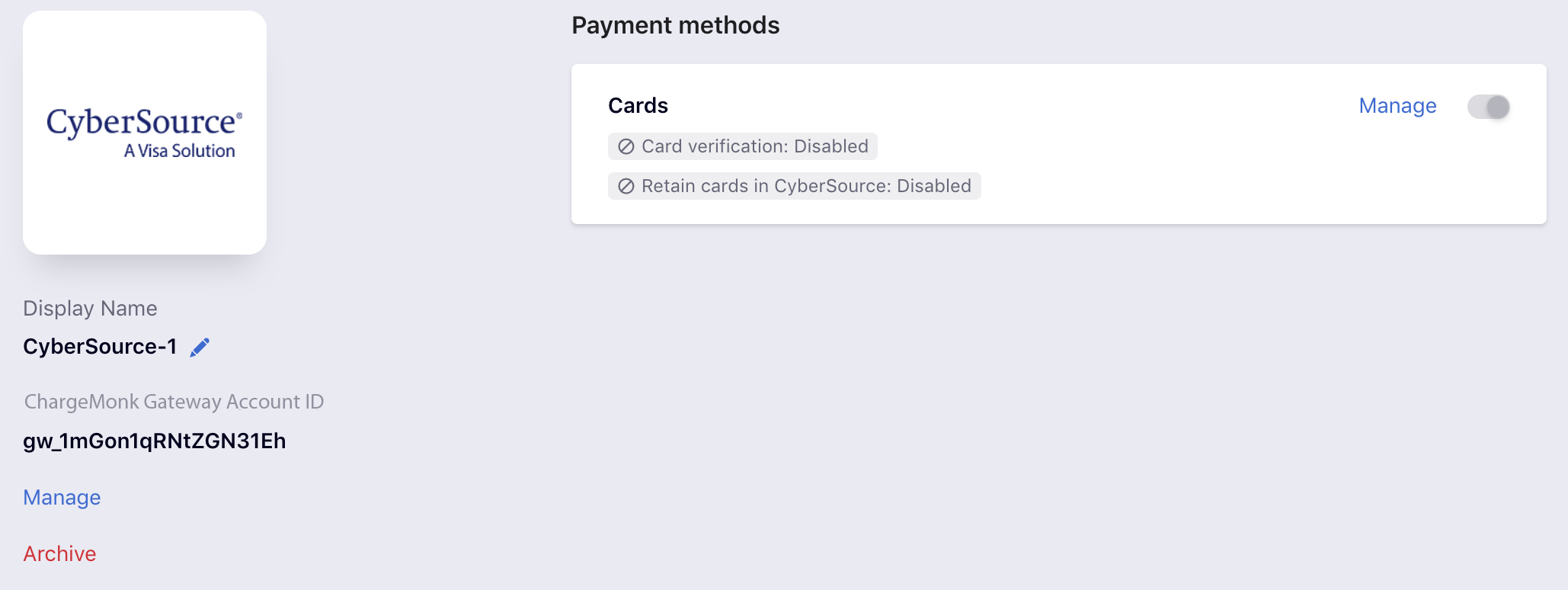The width and height of the screenshot is (1568, 590).
Task: Enable the Cards payment method toggle
Action: (x=1489, y=107)
